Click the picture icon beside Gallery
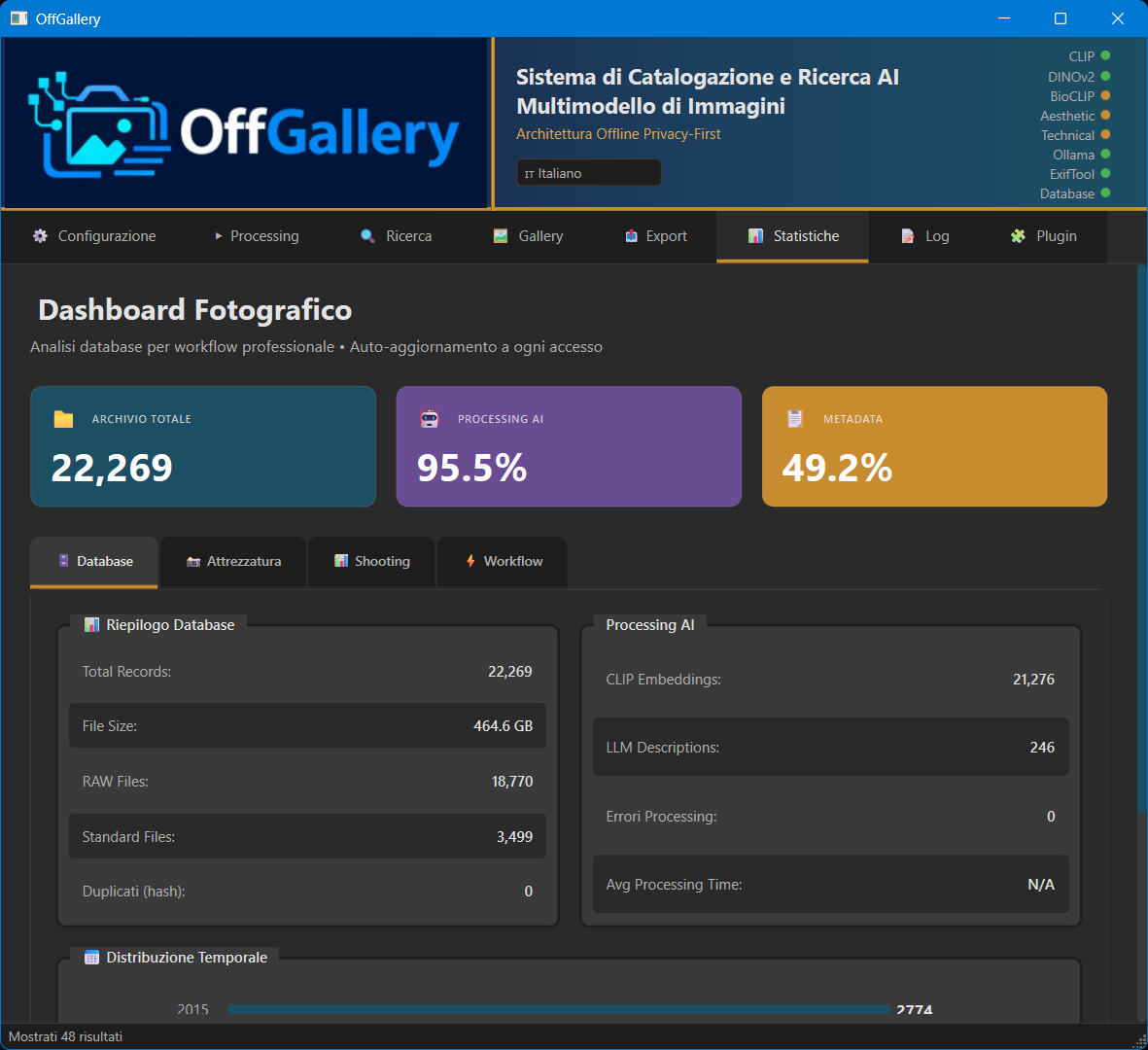The height and width of the screenshot is (1050, 1148). coord(501,236)
